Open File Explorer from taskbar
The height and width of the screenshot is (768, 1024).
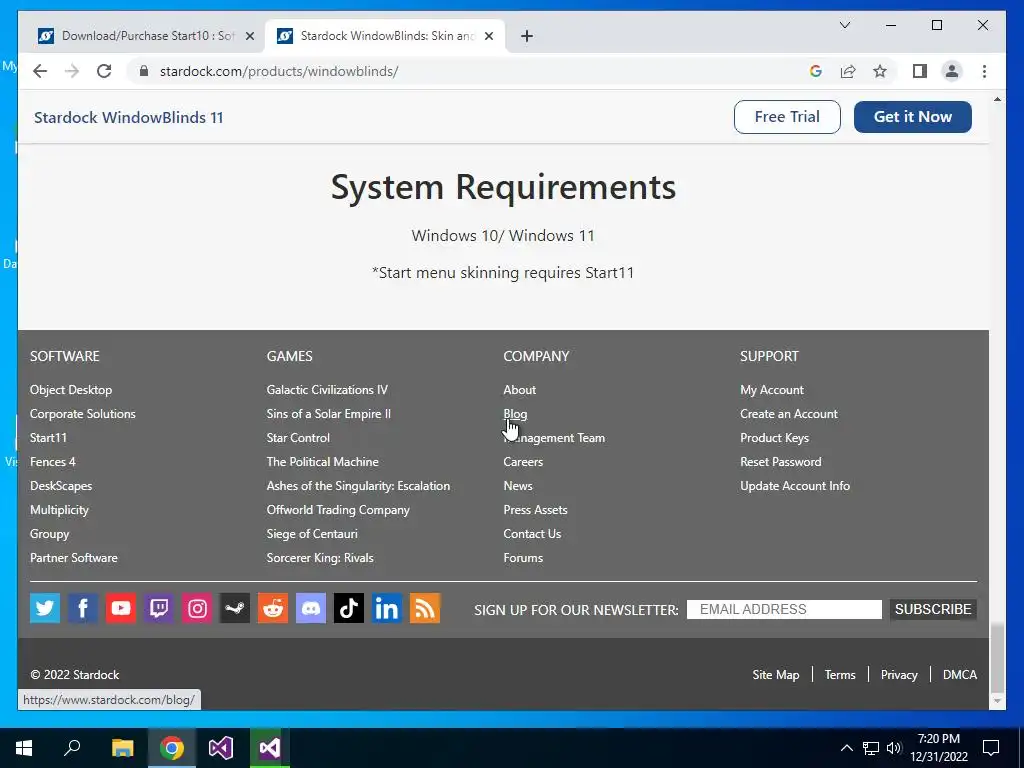coord(122,748)
